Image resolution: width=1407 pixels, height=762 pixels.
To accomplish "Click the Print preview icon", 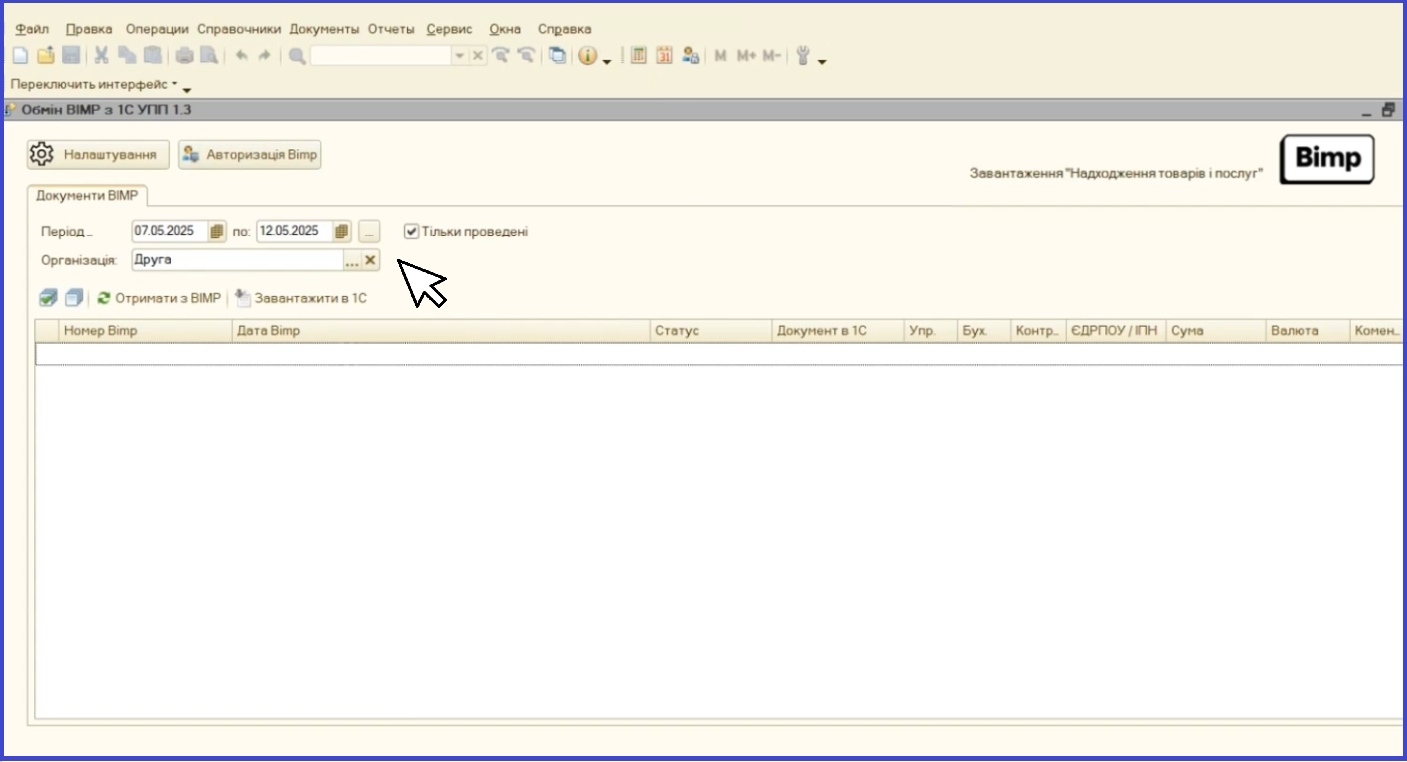I will 209,57.
